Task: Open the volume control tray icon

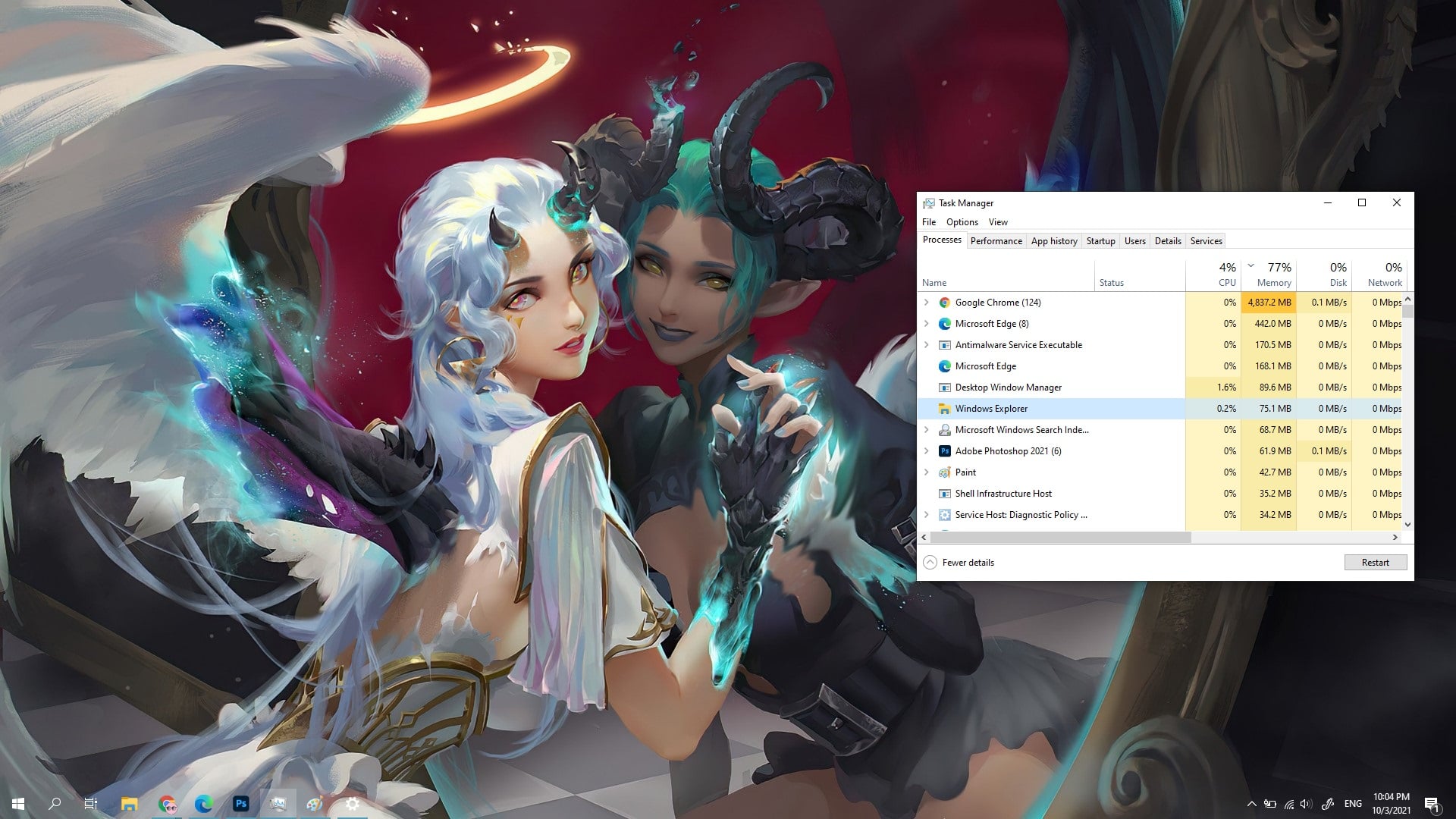Action: [1306, 804]
